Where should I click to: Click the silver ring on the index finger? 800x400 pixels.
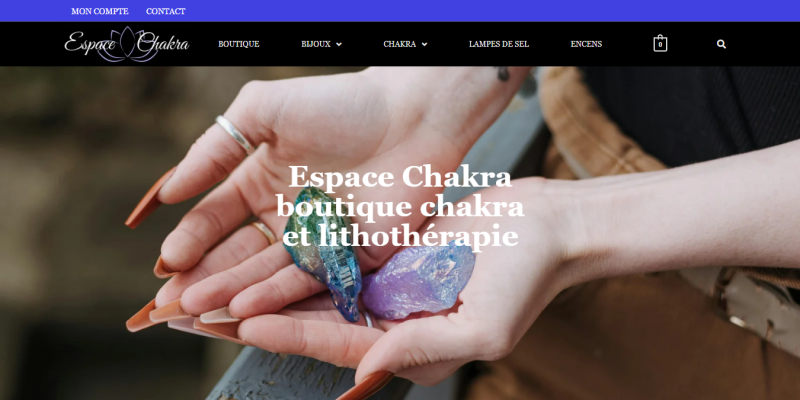pyautogui.click(x=235, y=134)
